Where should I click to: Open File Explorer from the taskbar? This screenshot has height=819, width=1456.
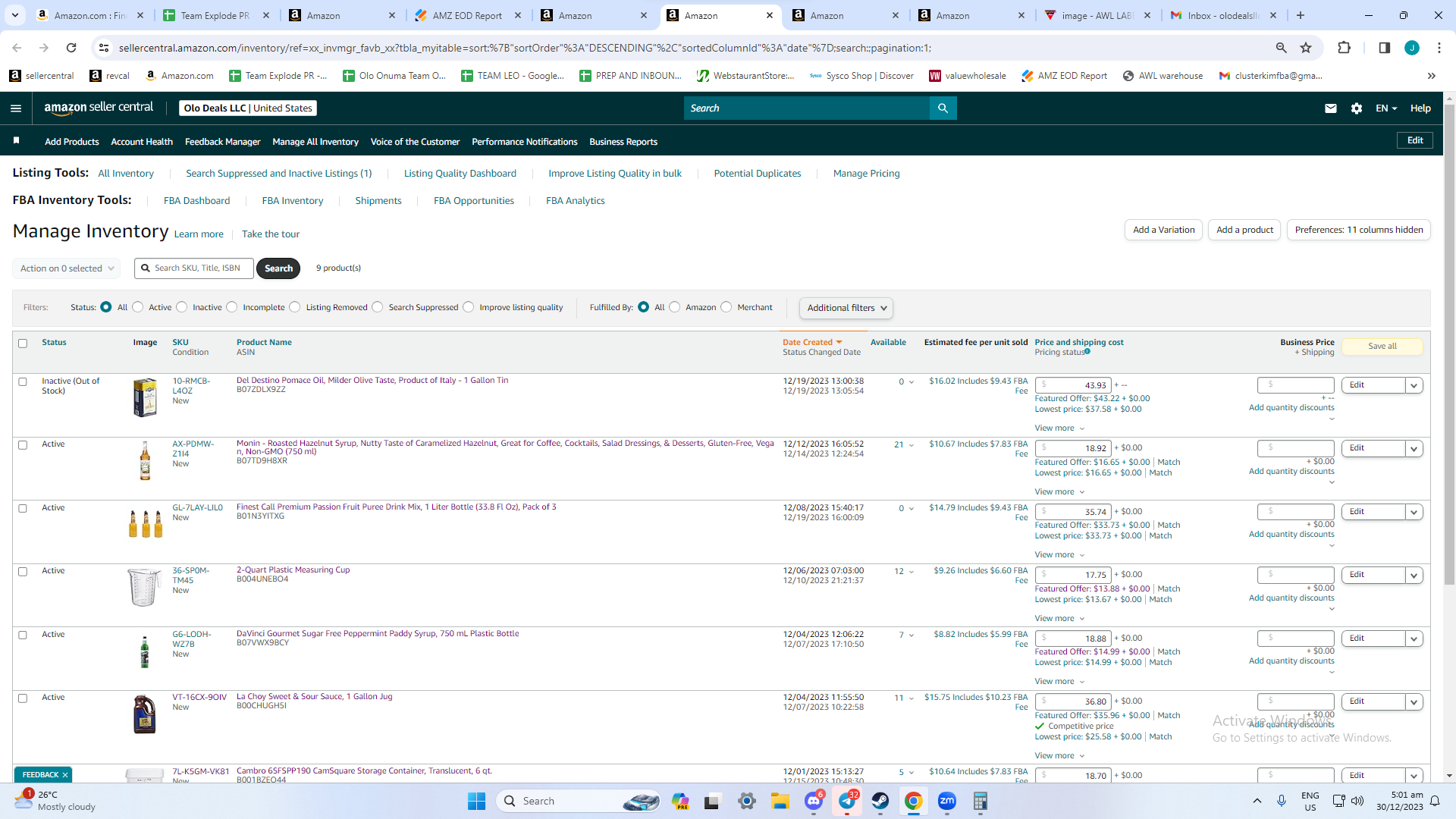pos(780,801)
